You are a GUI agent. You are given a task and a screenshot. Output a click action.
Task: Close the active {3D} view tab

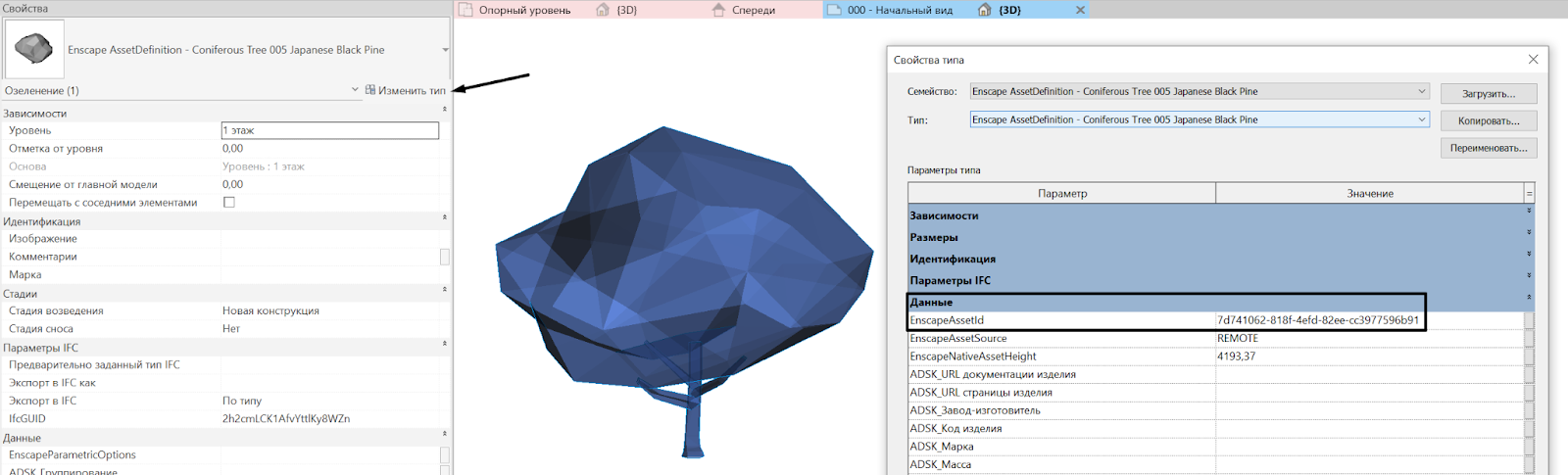(1080, 10)
